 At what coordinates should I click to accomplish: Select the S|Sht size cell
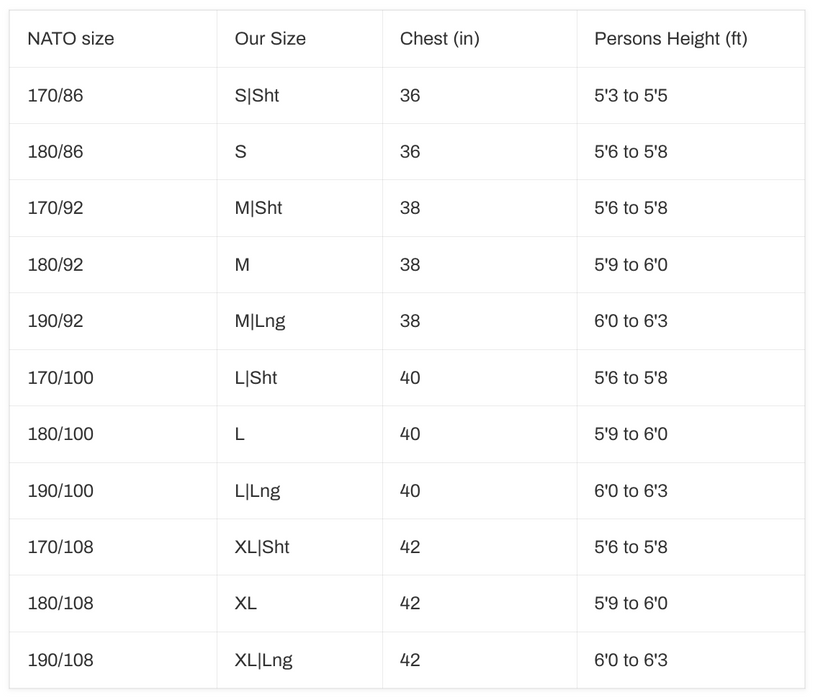coord(257,96)
